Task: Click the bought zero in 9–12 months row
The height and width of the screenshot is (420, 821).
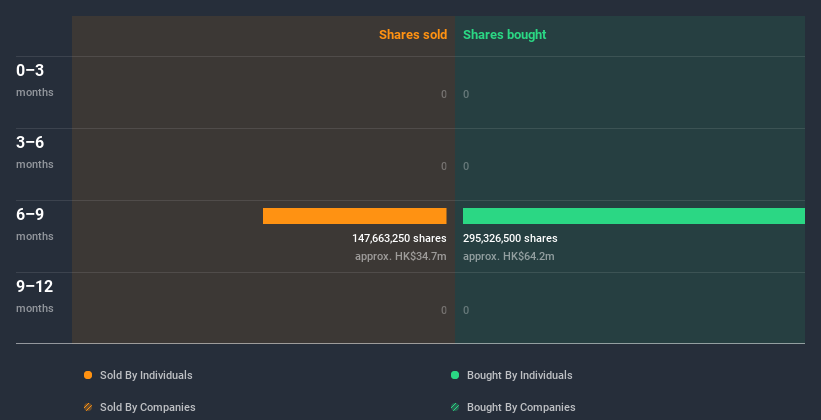Action: point(466,310)
